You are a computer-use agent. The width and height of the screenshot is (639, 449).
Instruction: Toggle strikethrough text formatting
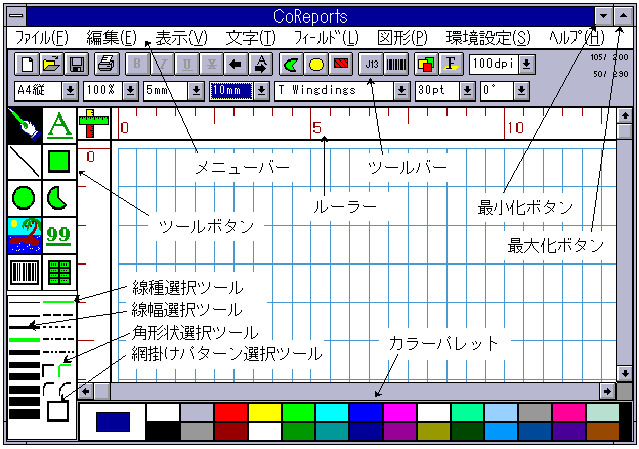pos(212,64)
